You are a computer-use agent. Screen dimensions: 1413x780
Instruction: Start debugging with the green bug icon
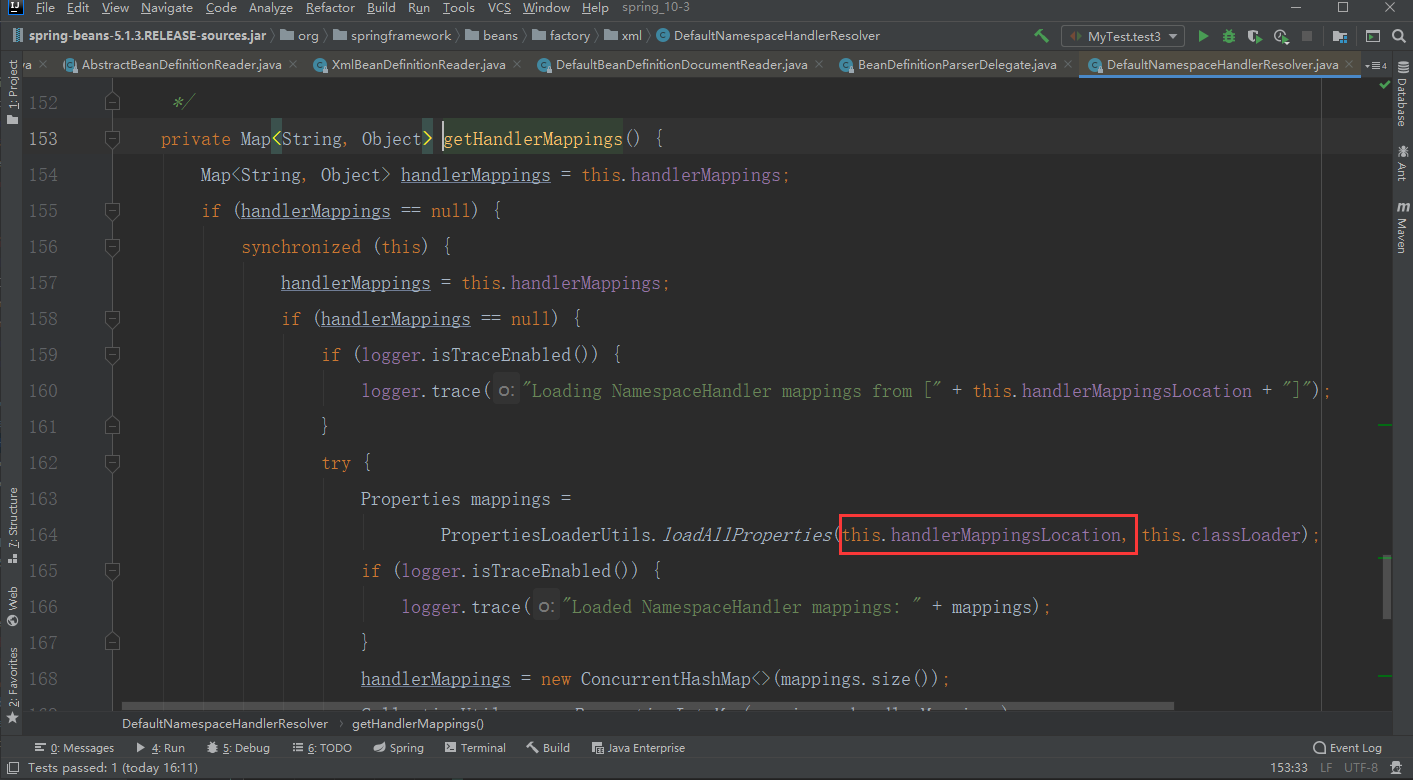tap(1229, 36)
